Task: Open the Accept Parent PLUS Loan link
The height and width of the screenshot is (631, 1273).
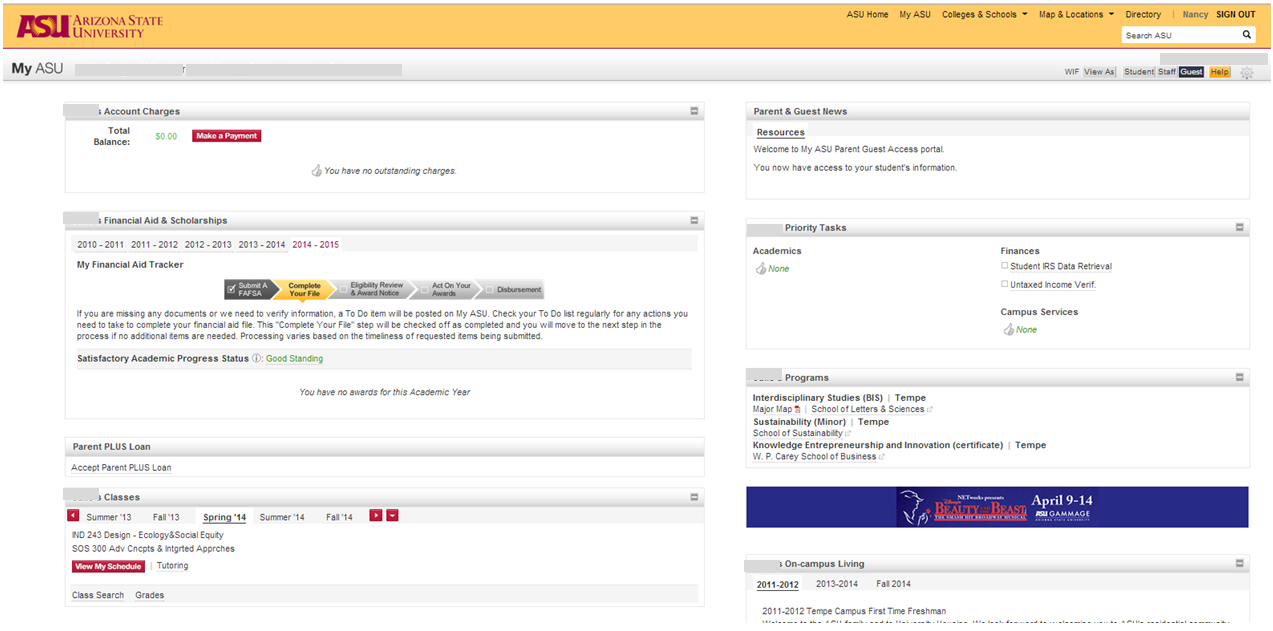Action: pos(120,467)
